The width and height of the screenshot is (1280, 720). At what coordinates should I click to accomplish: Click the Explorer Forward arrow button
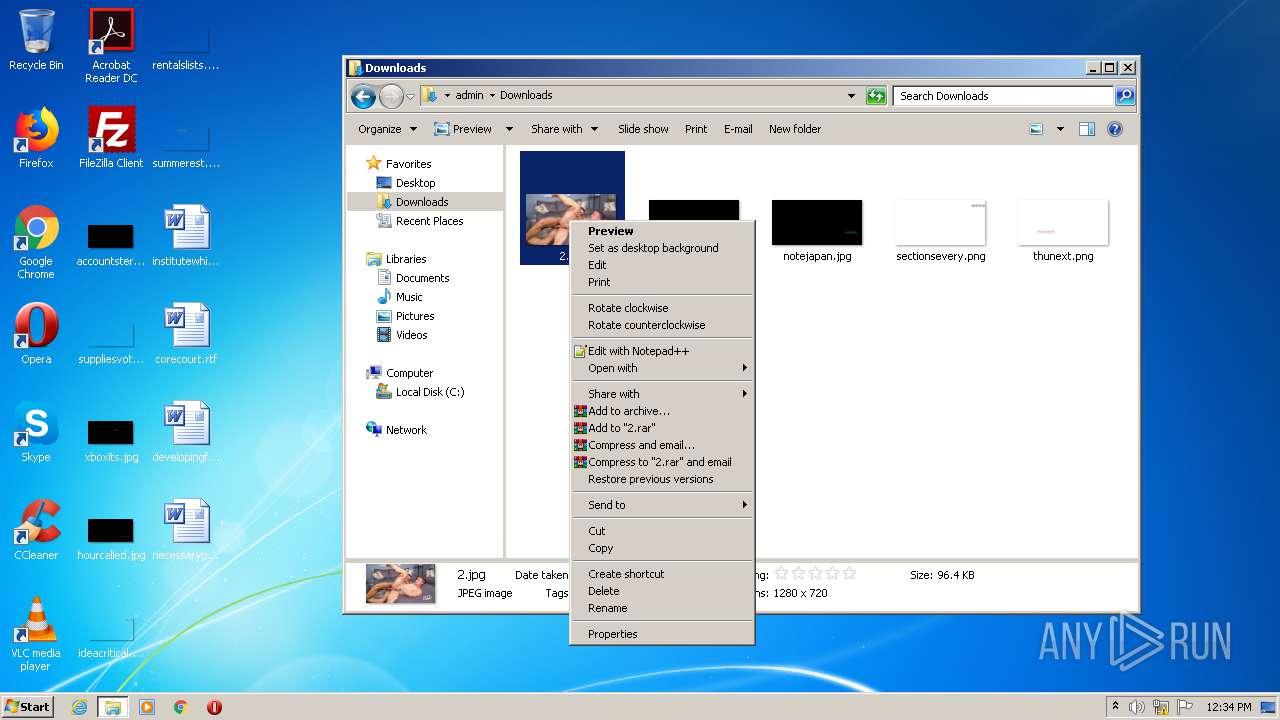coord(391,96)
